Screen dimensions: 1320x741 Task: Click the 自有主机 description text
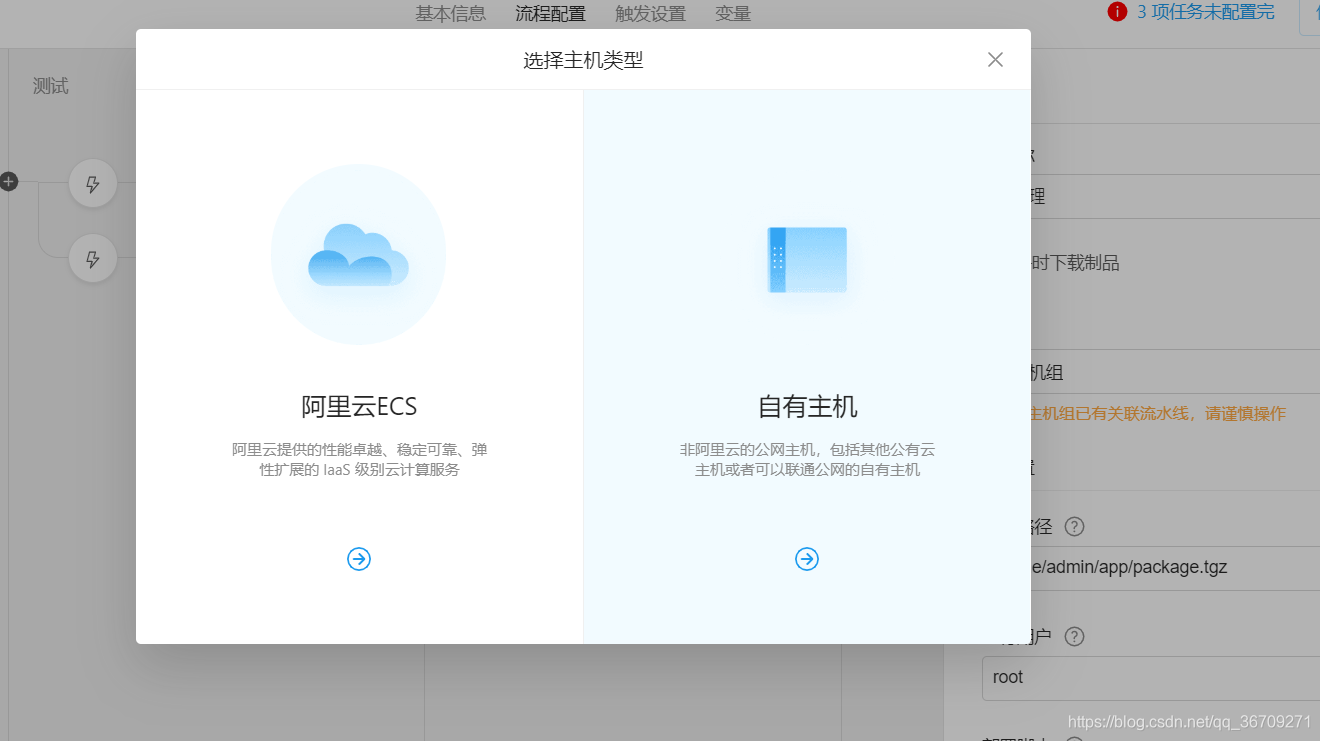[807, 459]
